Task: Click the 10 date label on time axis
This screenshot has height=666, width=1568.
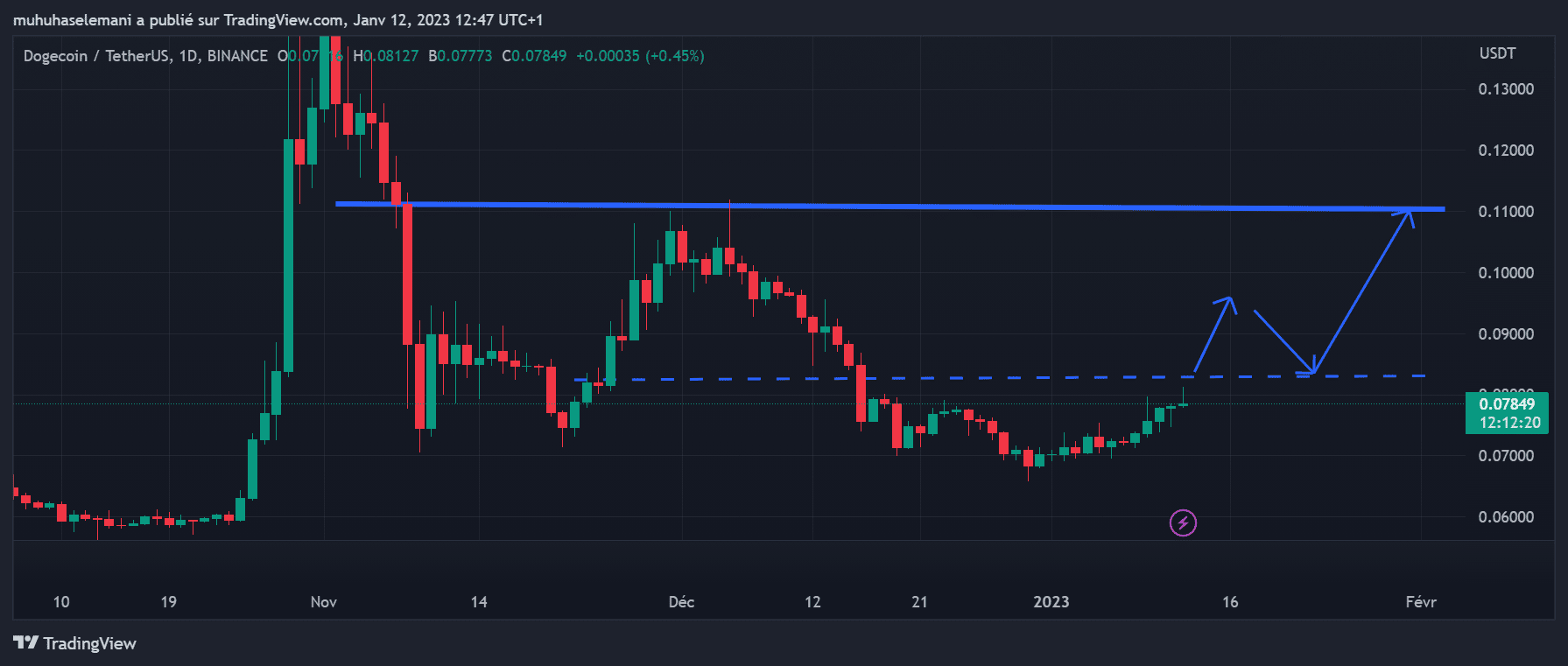Action: (61, 602)
